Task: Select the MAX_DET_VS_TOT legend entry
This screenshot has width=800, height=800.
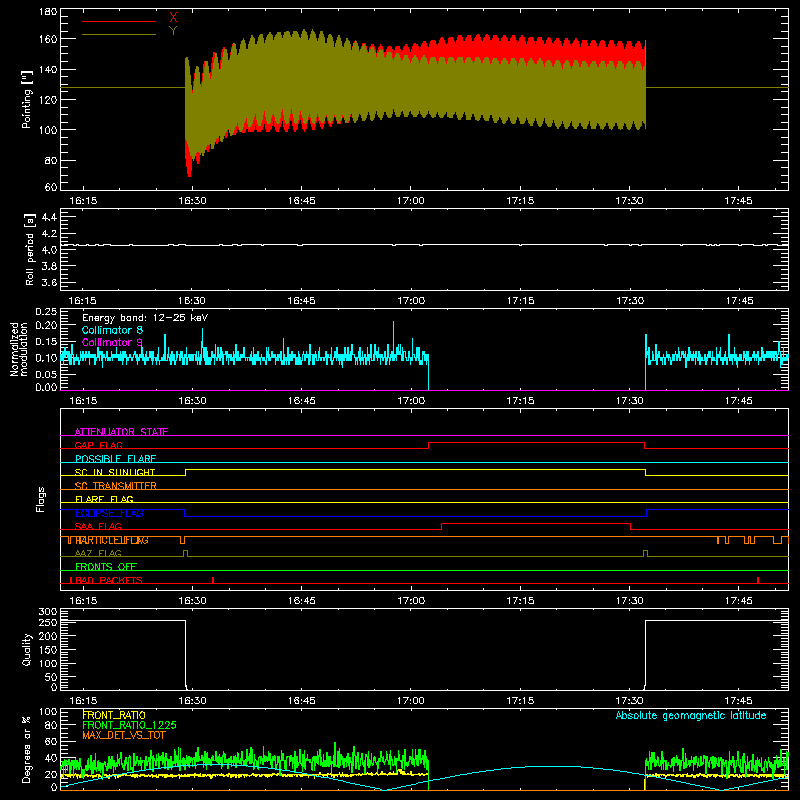Action: 123,735
